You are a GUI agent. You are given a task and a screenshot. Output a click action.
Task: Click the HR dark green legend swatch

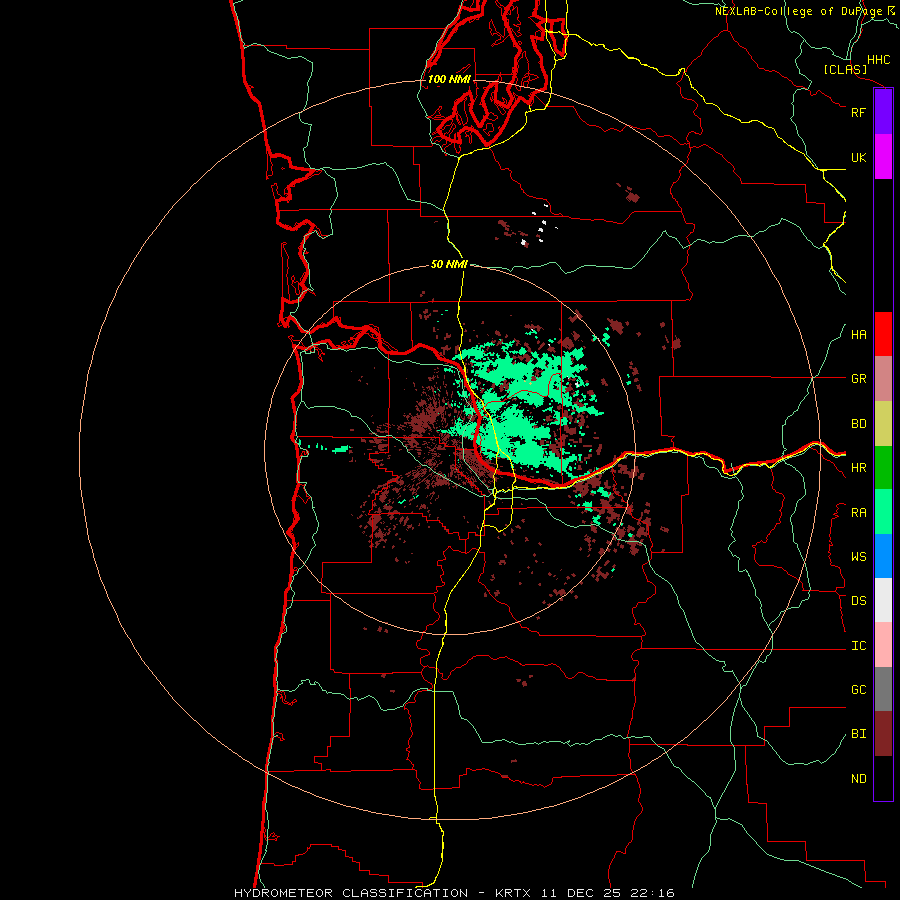[x=883, y=468]
